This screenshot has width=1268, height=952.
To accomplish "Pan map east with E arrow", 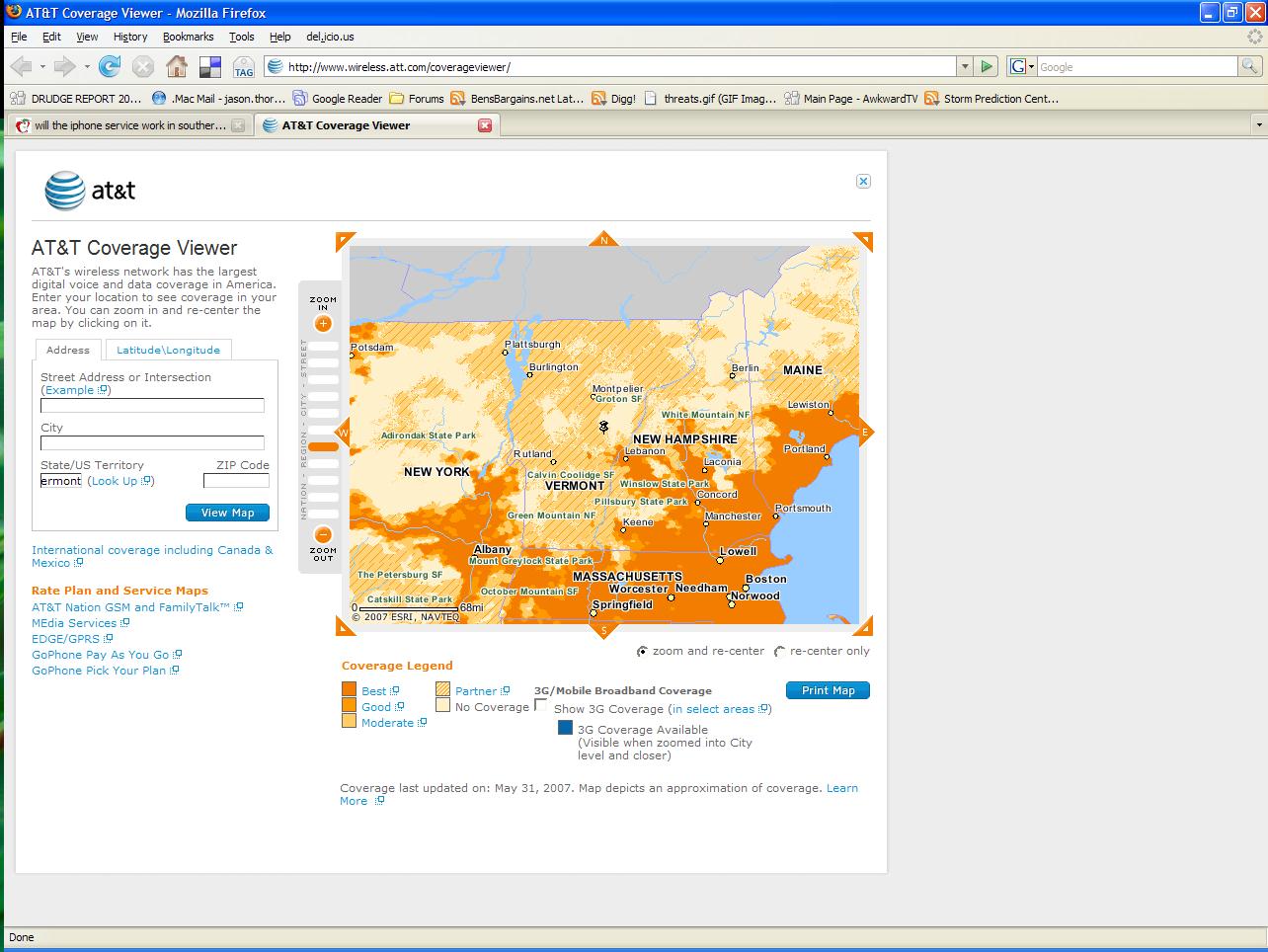I will (866, 432).
